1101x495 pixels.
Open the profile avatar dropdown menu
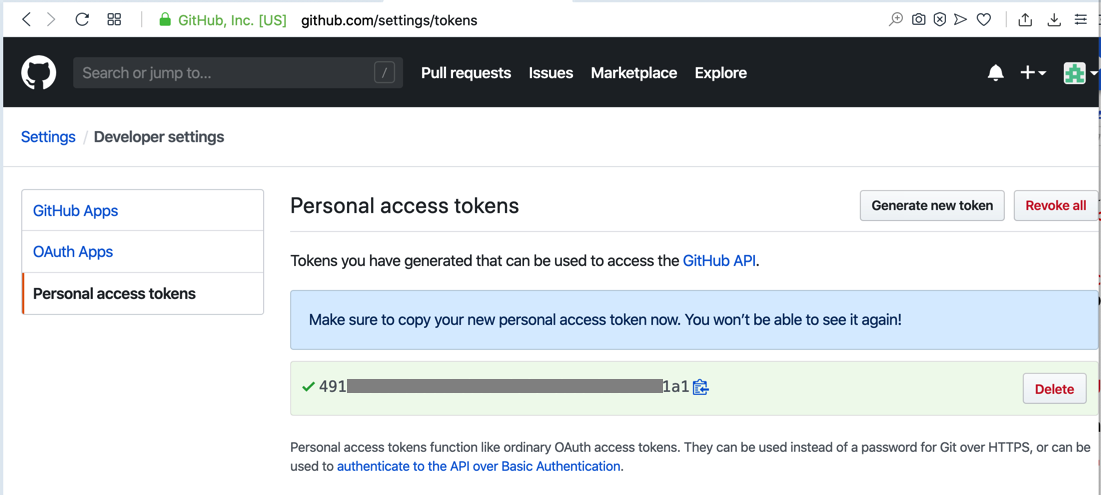[x=1078, y=73]
